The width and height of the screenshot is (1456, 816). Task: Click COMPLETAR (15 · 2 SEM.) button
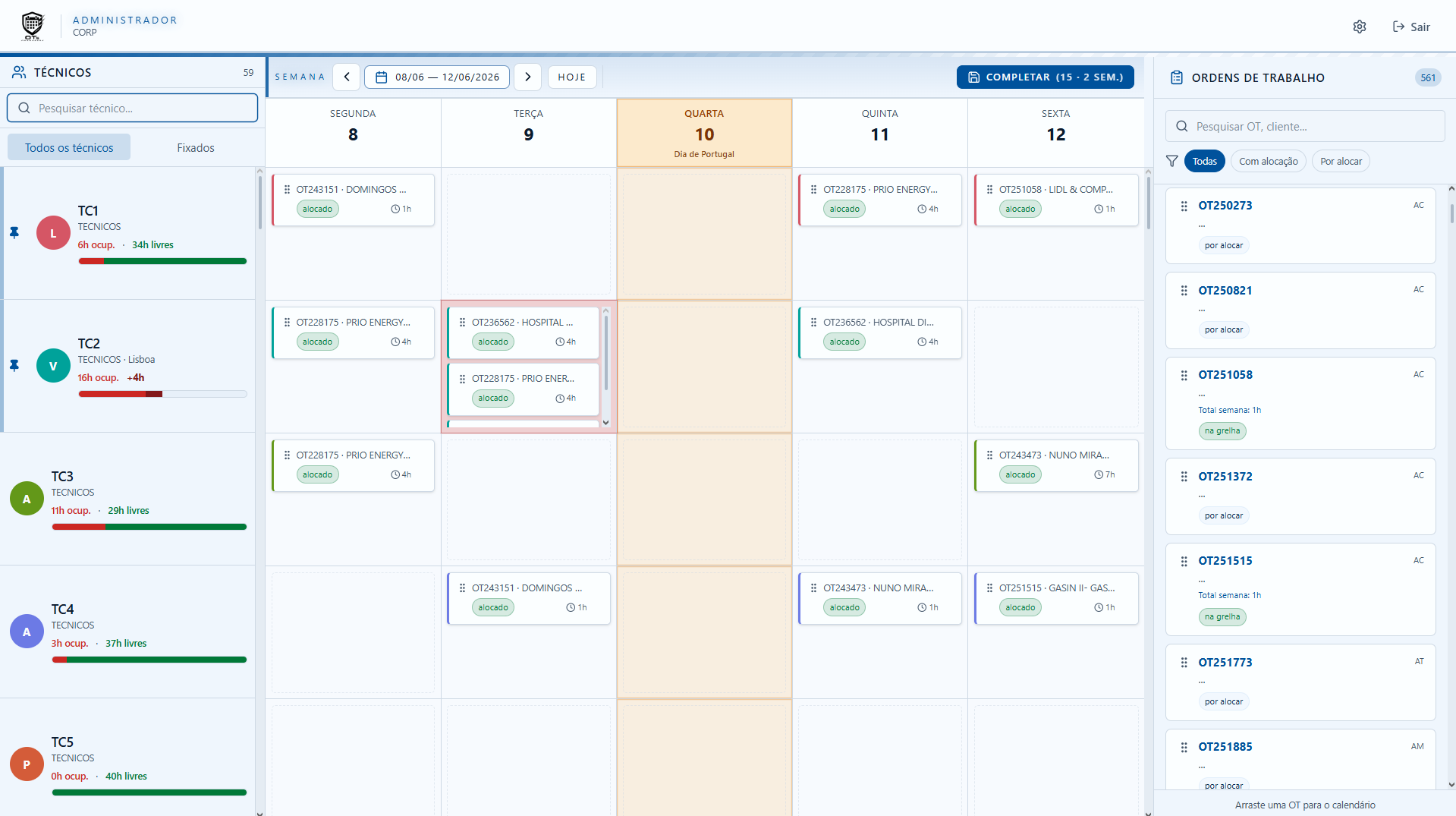click(x=1045, y=77)
